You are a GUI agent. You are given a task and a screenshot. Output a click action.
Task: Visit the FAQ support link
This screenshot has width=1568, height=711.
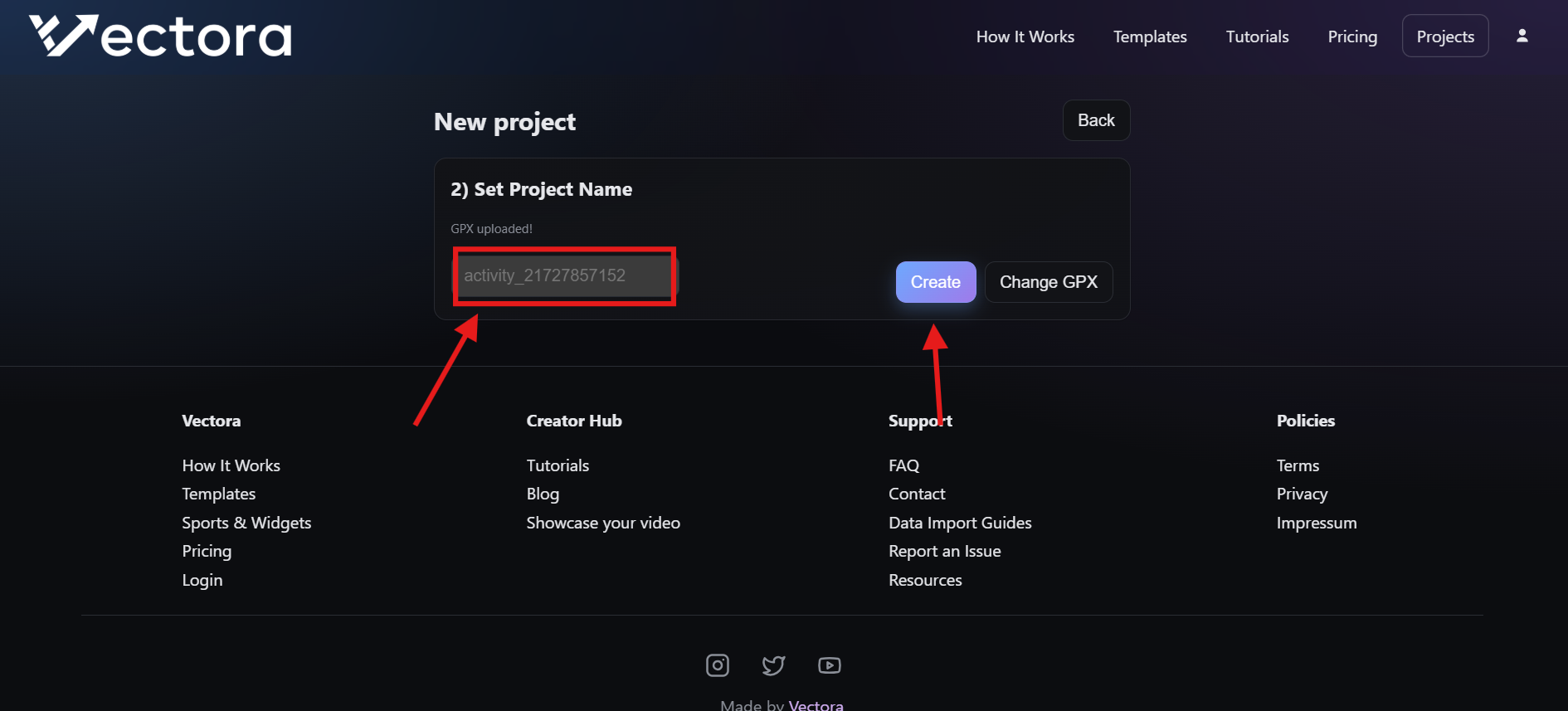pos(903,465)
